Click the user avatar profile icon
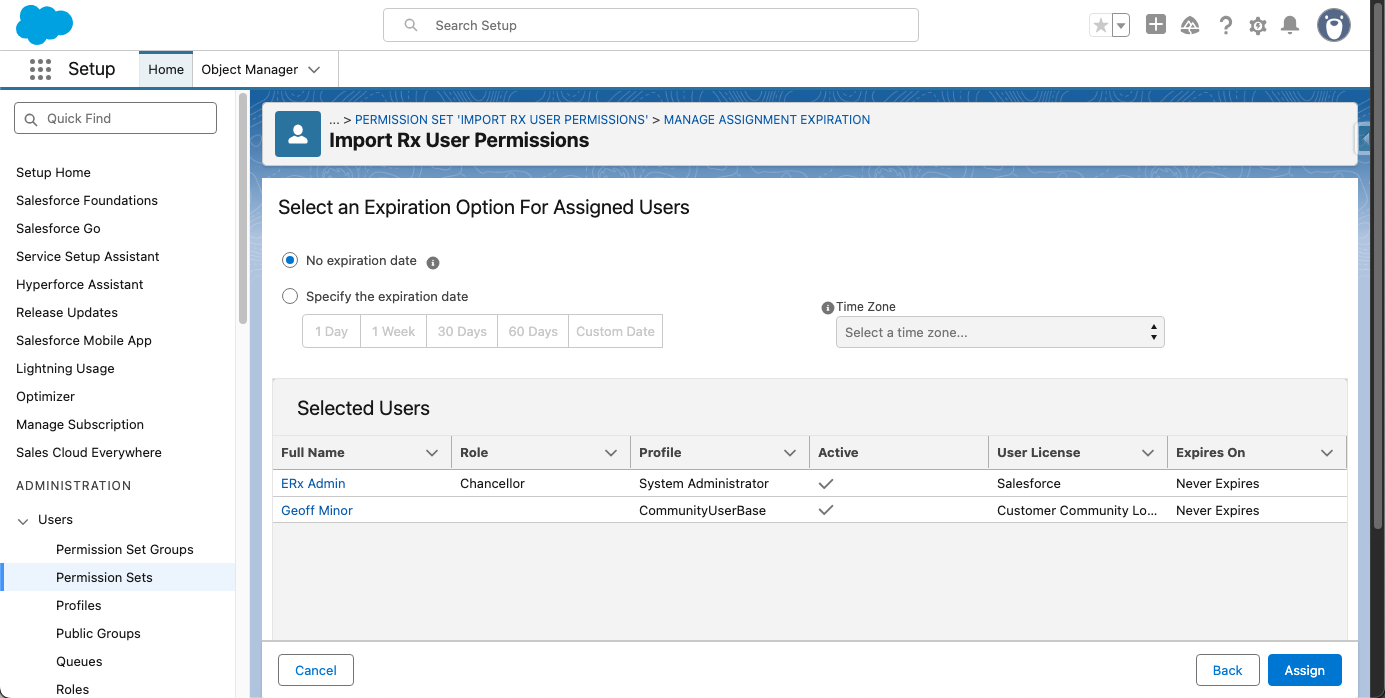This screenshot has width=1385, height=698. point(1333,25)
